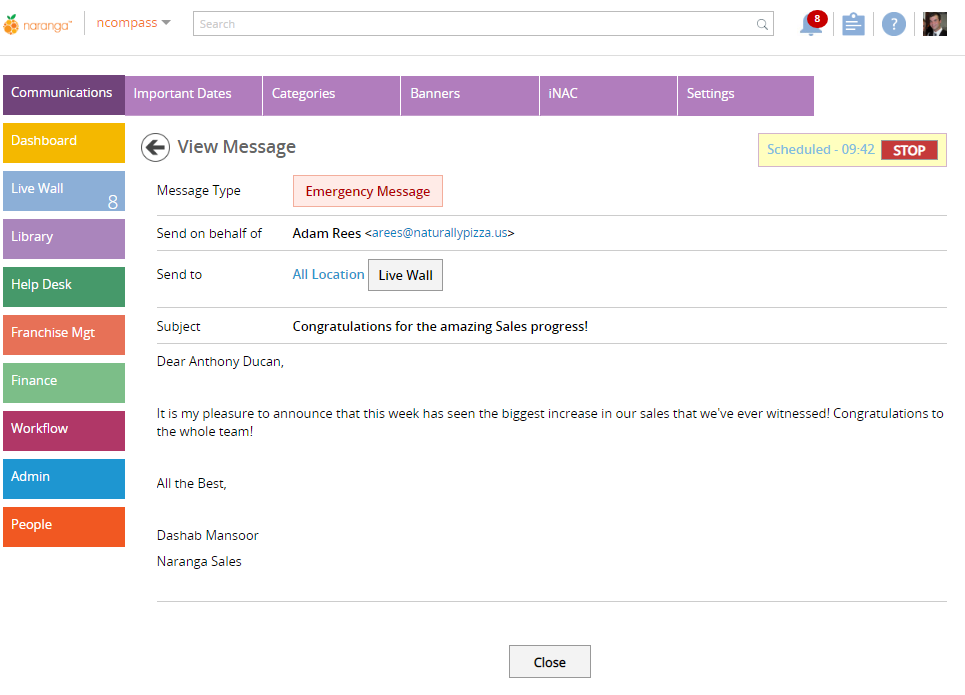Click the user profile photo
965x695 pixels.
(934, 24)
